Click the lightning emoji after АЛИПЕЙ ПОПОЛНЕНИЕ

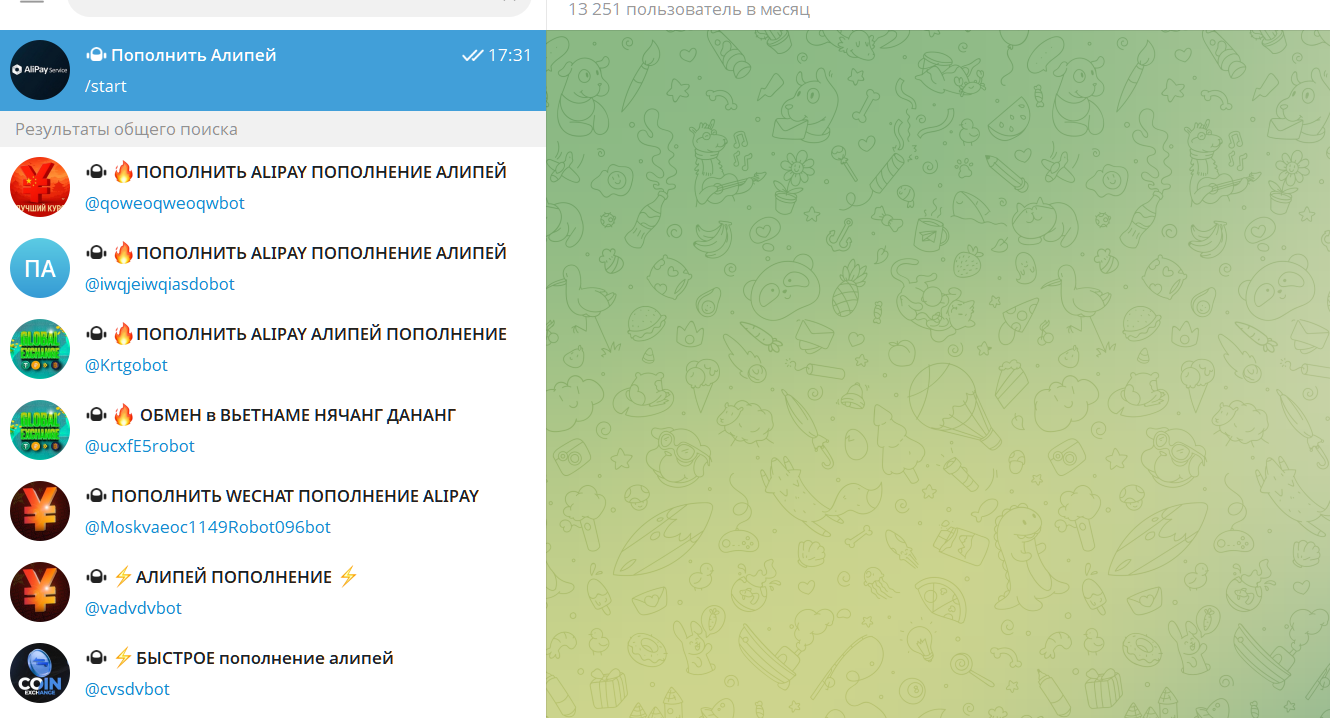point(348,577)
